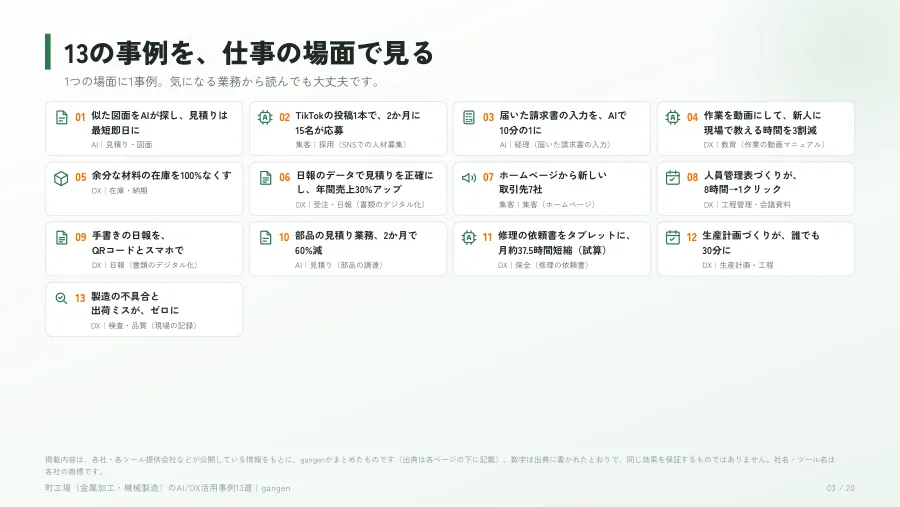Click the tag '集客｜採用（SNSでの人材募集）'
Image resolution: width=900 pixels, height=507 pixels.
click(x=351, y=145)
